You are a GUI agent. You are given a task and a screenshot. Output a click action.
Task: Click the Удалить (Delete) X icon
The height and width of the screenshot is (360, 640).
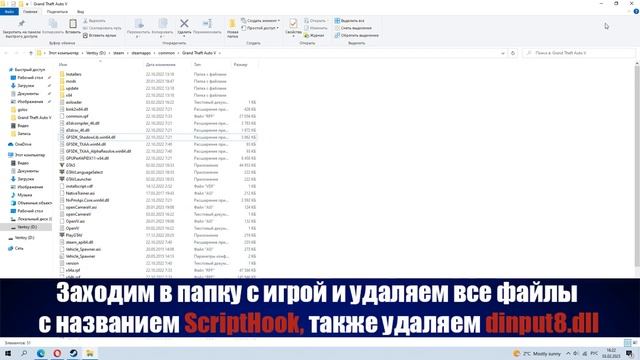click(184, 24)
